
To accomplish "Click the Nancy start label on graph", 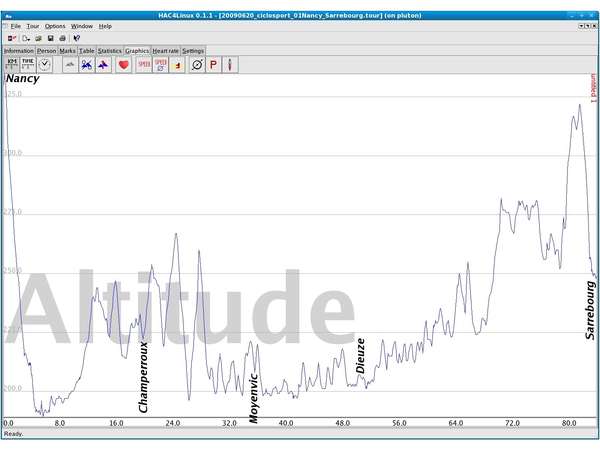I will click(x=23, y=79).
